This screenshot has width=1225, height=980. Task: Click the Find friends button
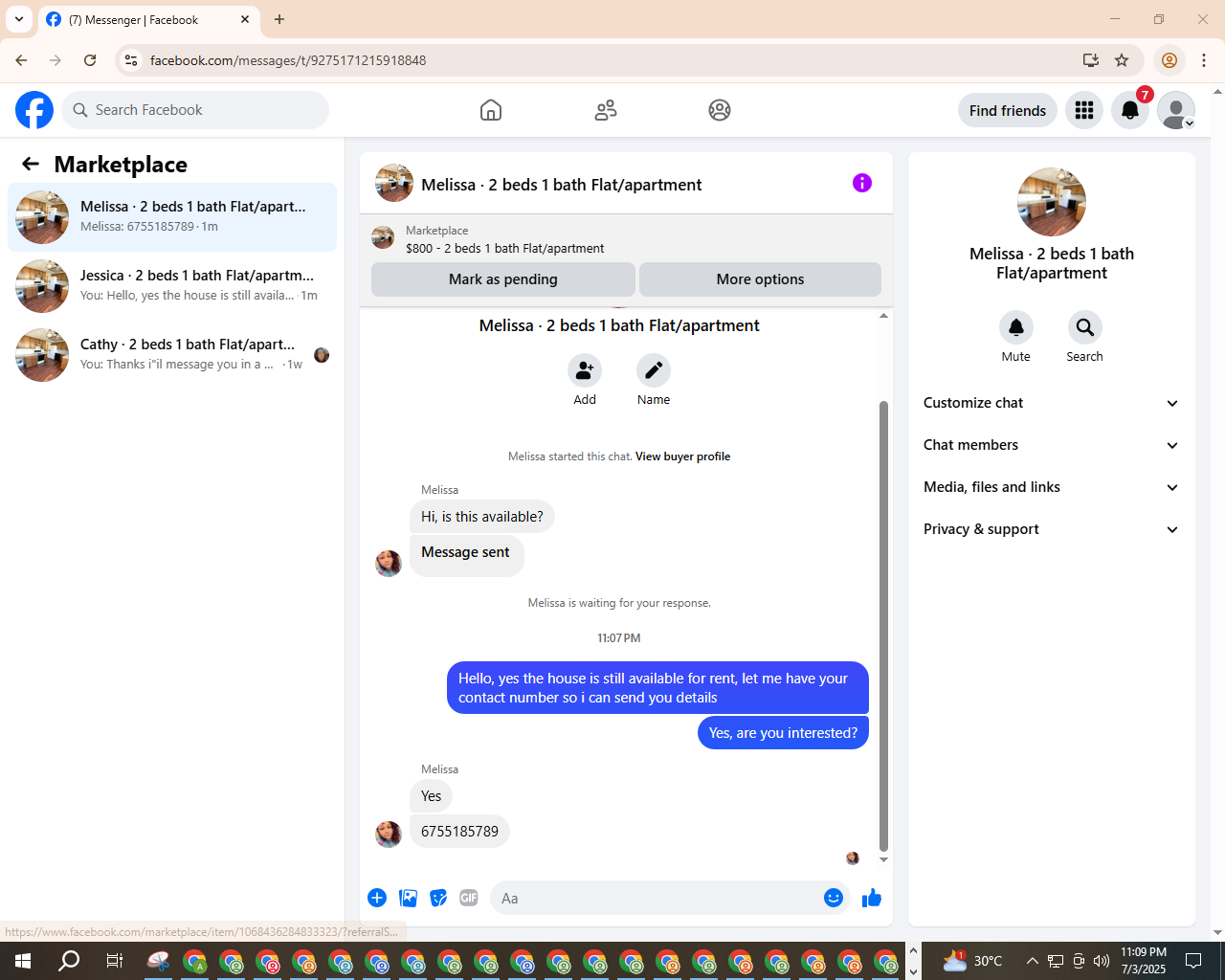1008,110
